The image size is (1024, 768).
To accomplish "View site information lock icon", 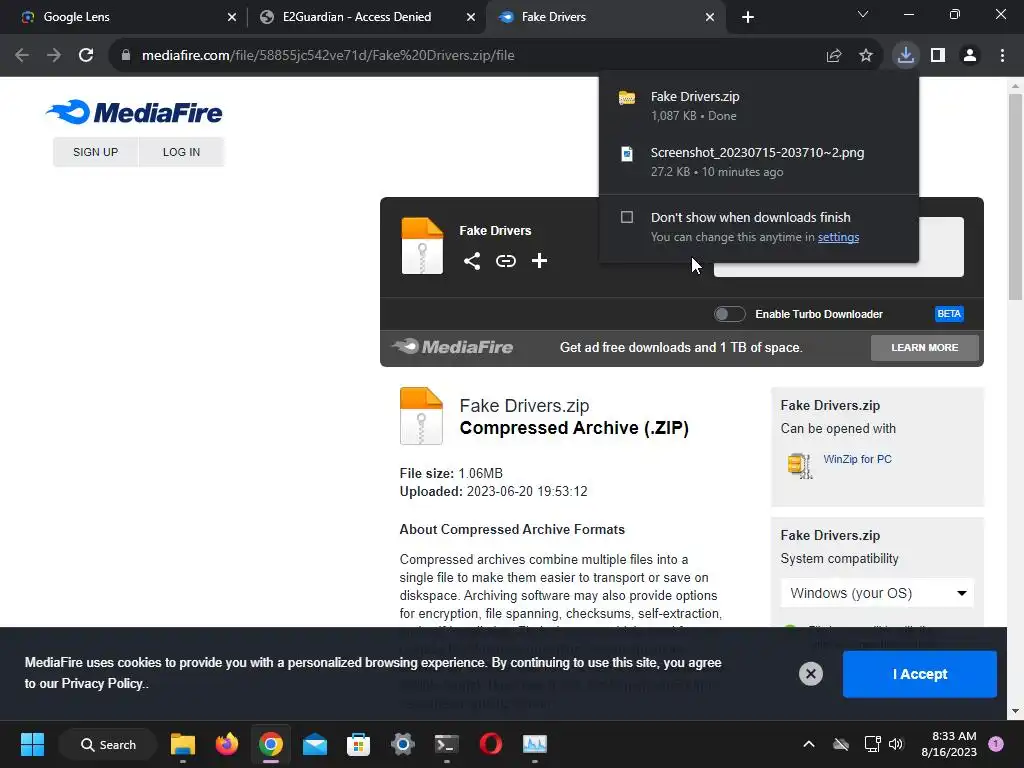I will click(126, 55).
